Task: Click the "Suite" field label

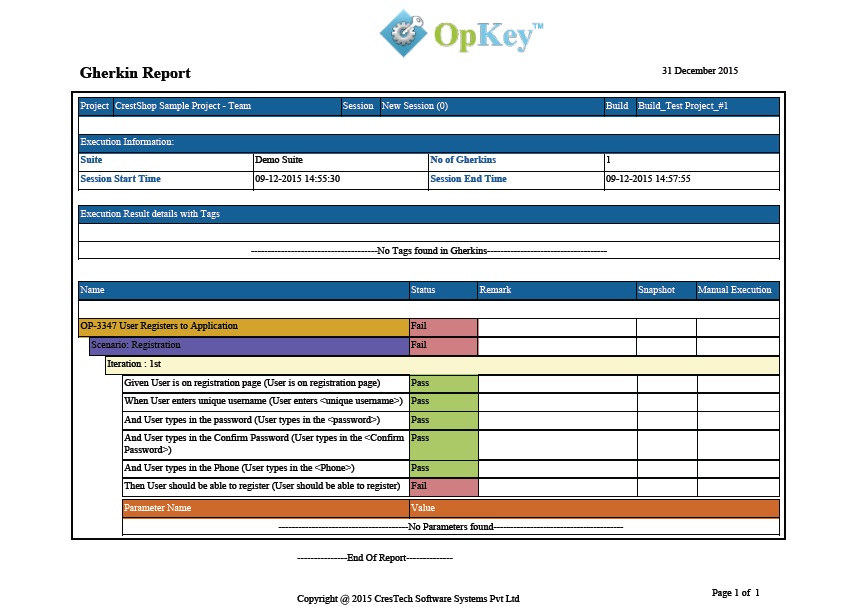Action: [x=91, y=160]
